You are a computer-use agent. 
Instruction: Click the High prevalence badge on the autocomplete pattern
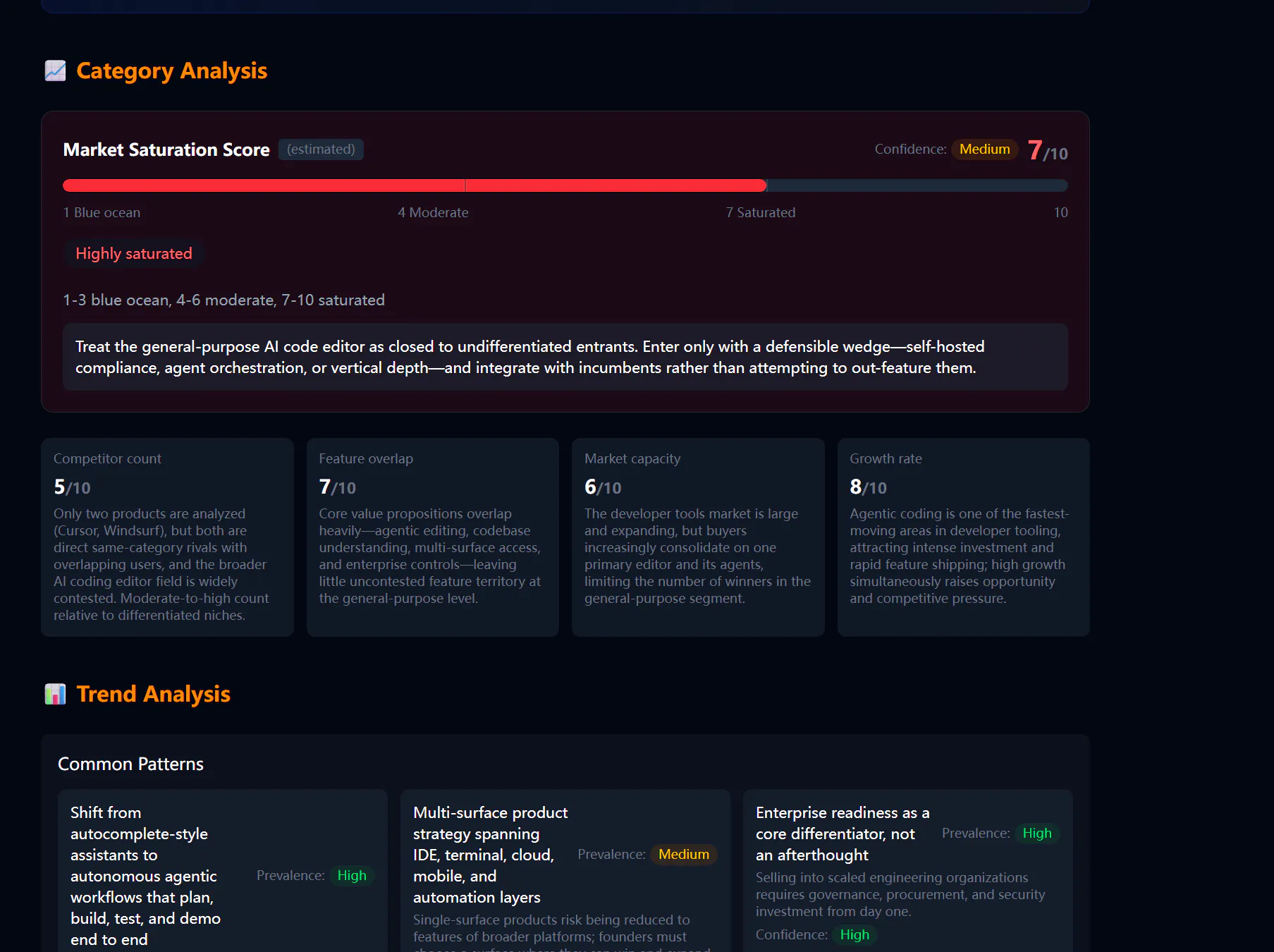click(352, 876)
